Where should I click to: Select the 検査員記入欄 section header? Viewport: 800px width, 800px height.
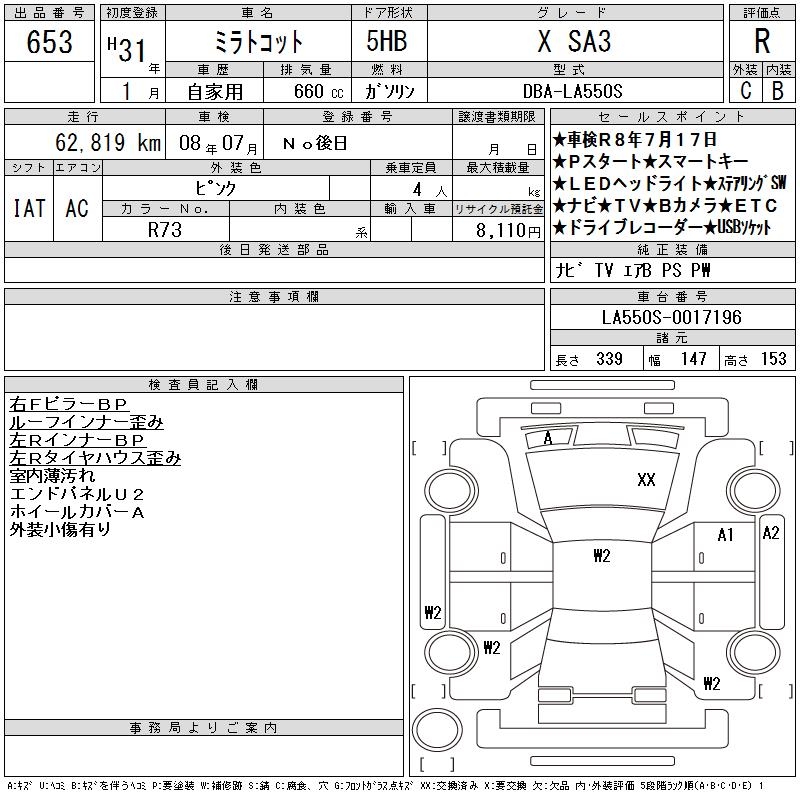point(203,384)
